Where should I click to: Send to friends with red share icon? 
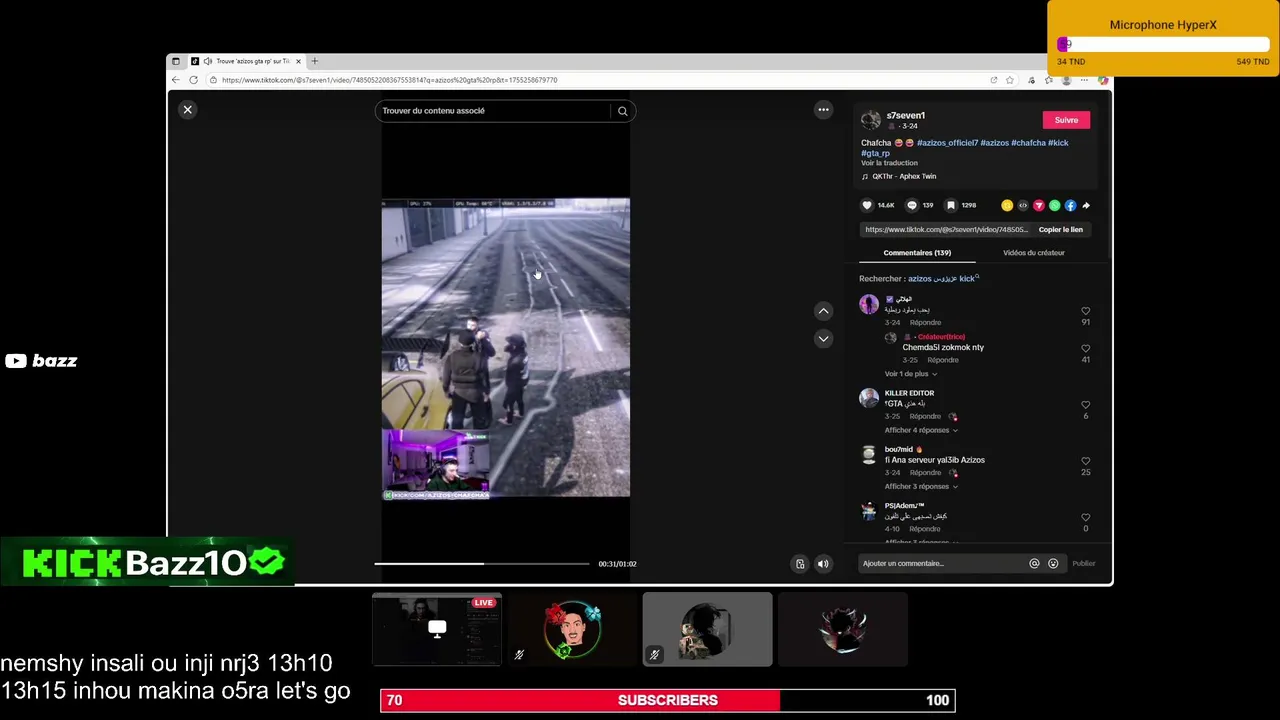point(1039,205)
